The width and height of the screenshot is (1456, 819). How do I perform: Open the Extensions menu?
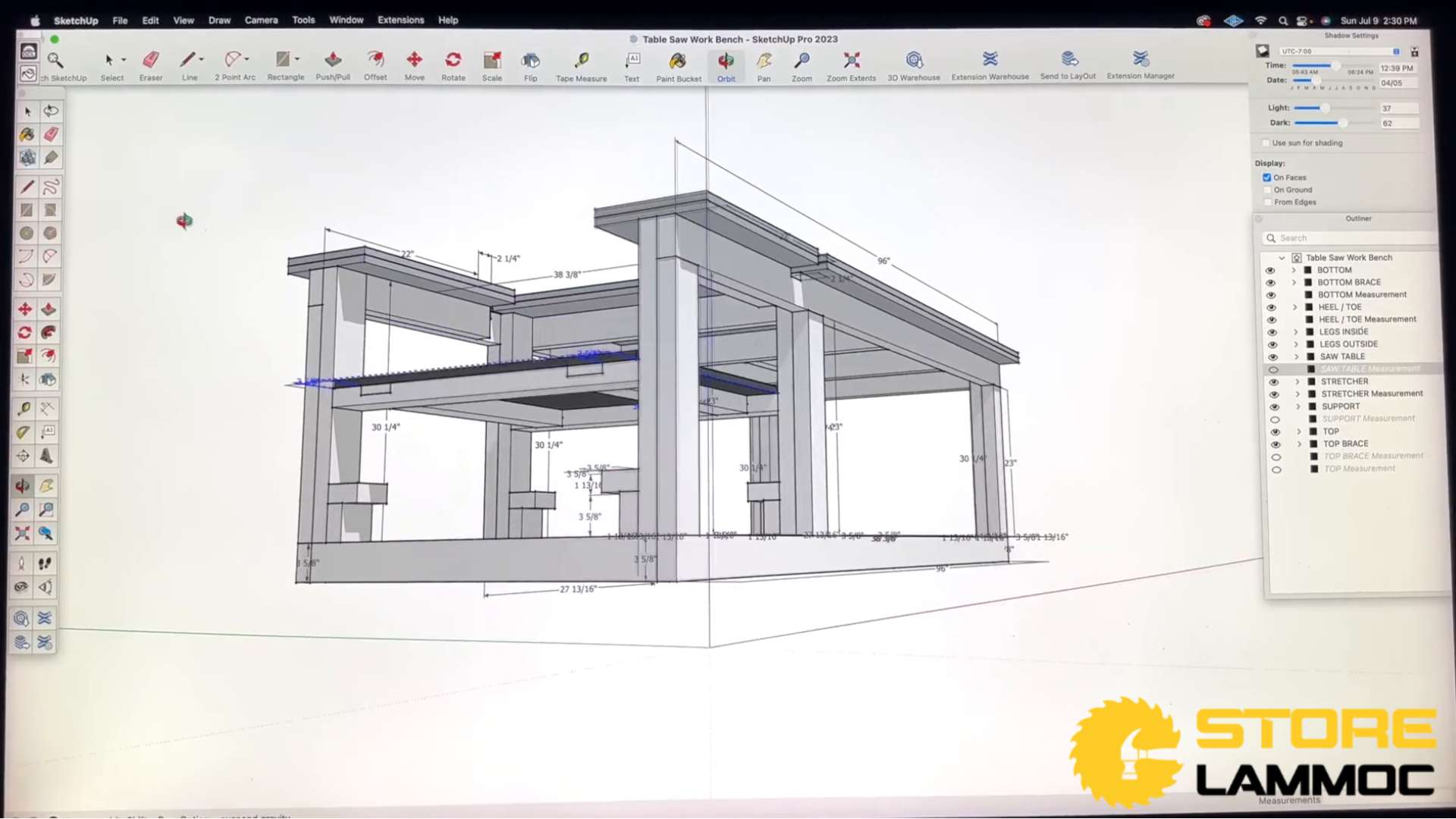point(400,20)
